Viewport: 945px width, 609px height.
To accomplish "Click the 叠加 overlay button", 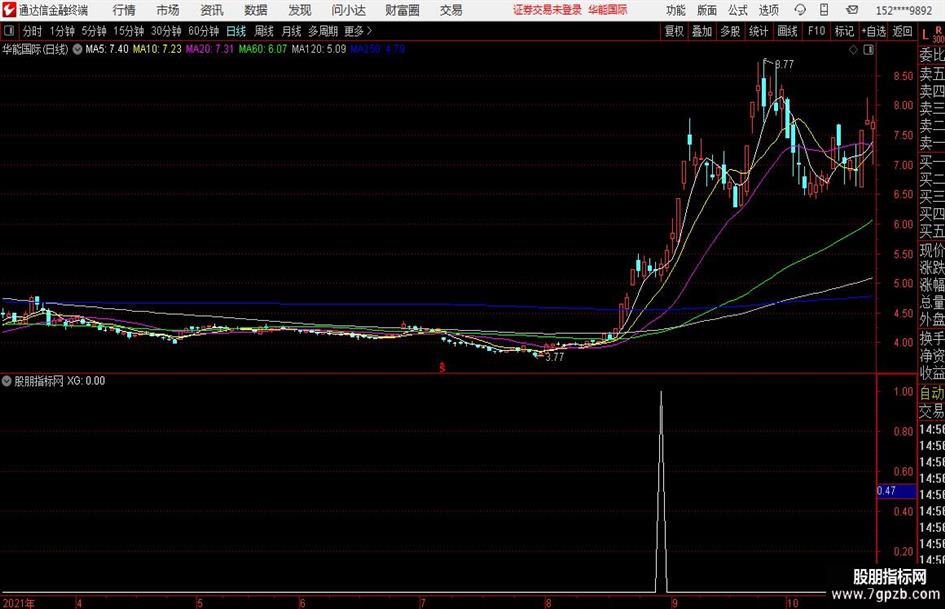I will (x=702, y=31).
